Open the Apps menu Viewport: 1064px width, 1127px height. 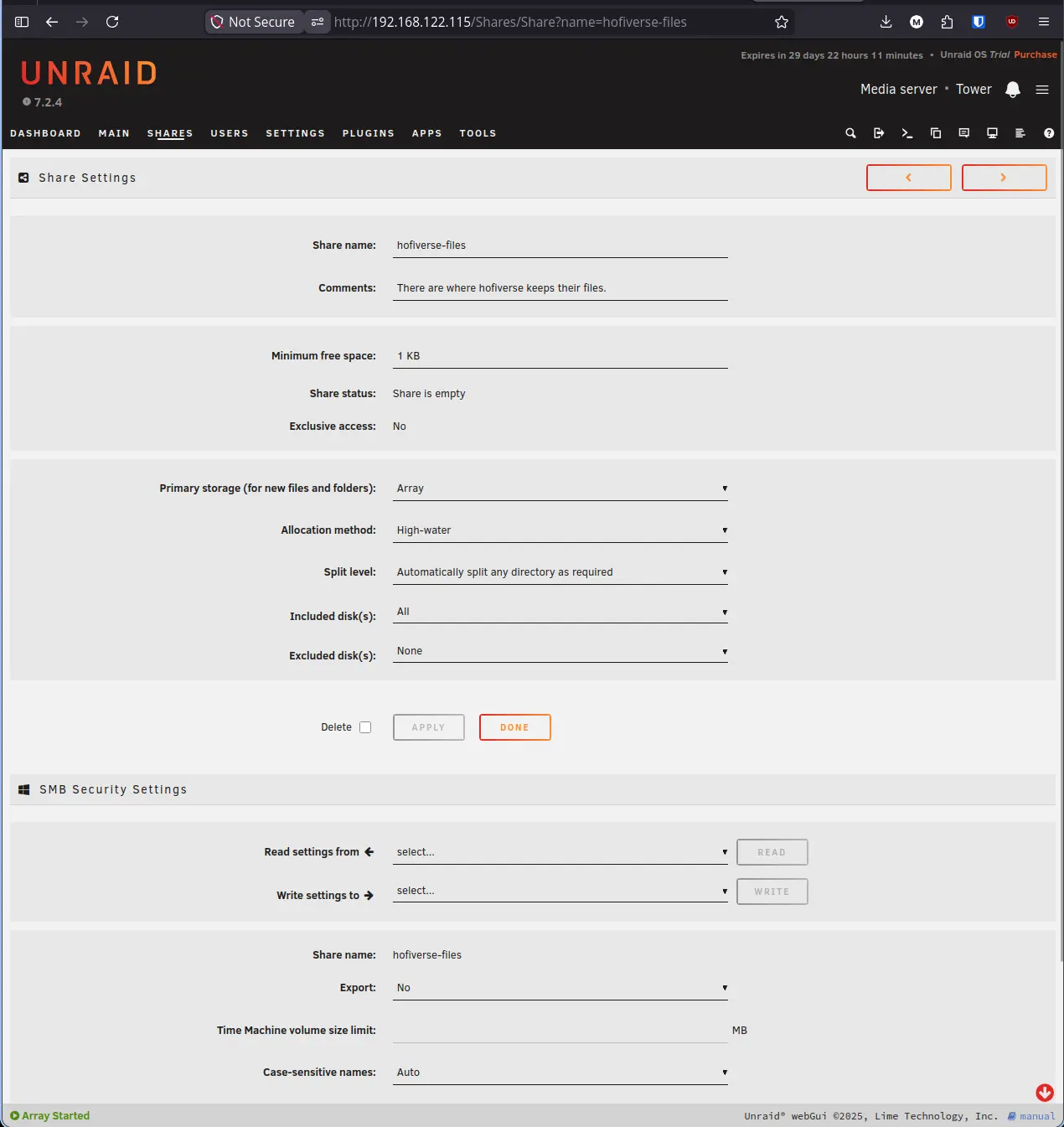426,133
